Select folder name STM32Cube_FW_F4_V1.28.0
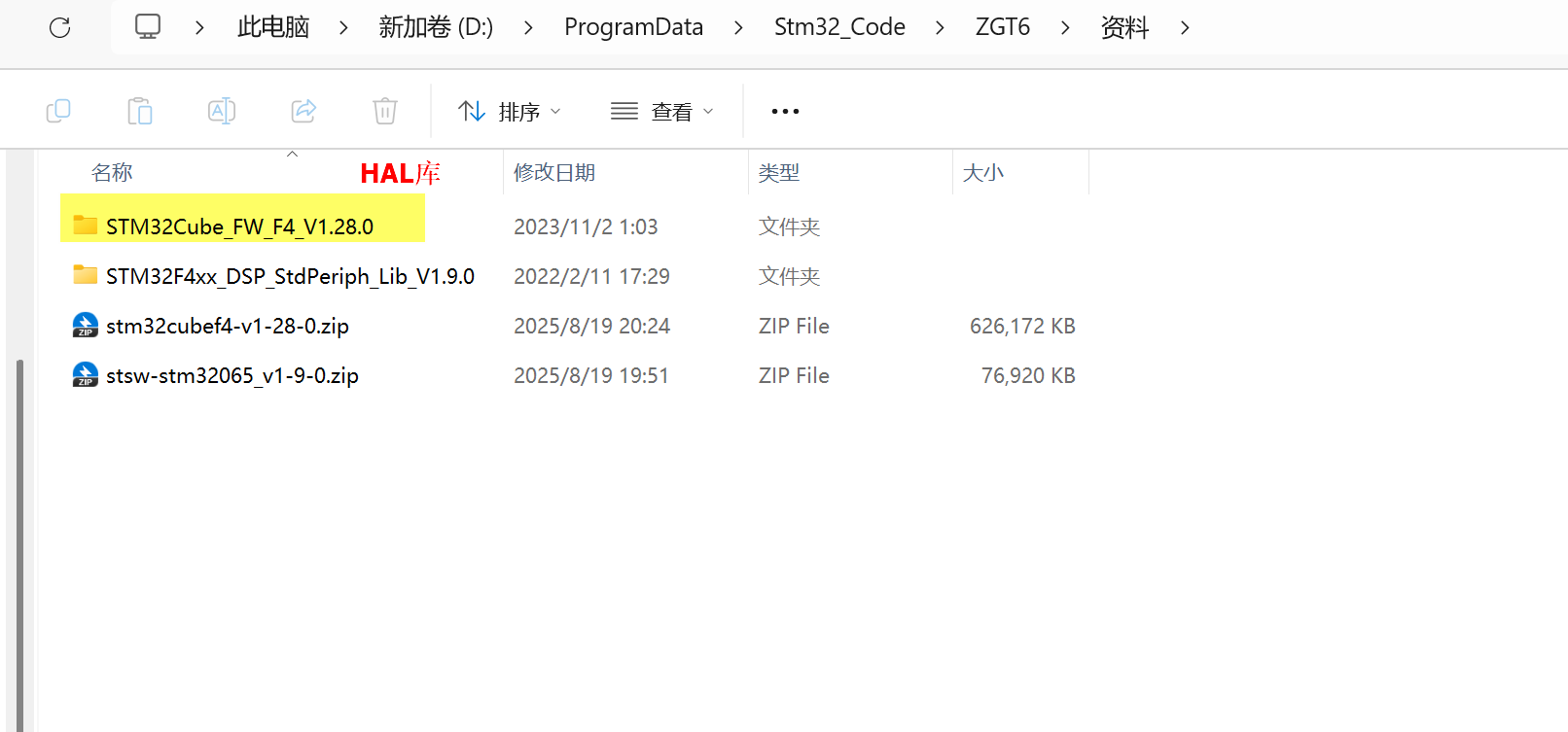Screen dimensions: 1568x732 tap(239, 227)
